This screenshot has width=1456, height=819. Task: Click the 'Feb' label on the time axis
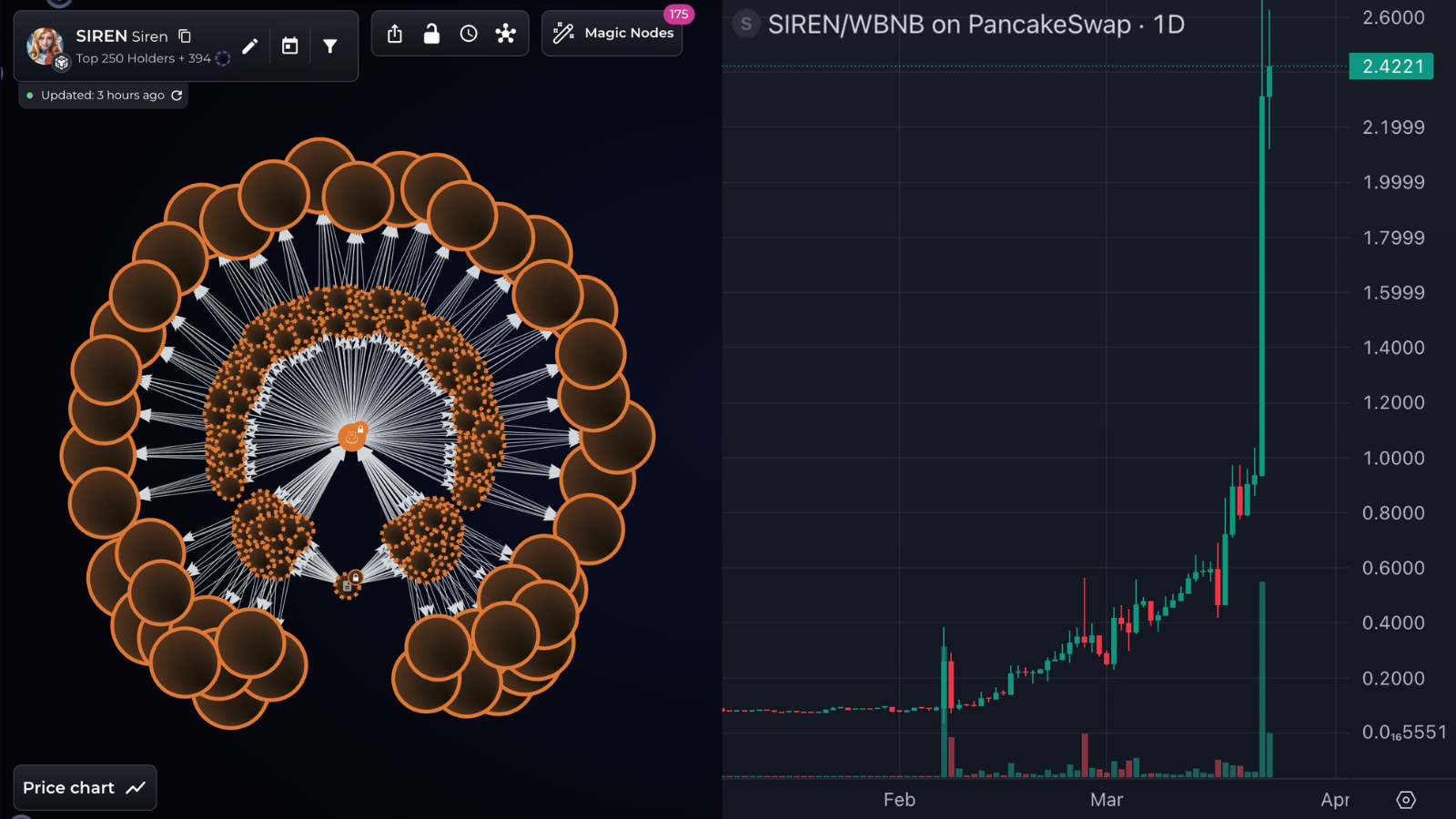[899, 800]
